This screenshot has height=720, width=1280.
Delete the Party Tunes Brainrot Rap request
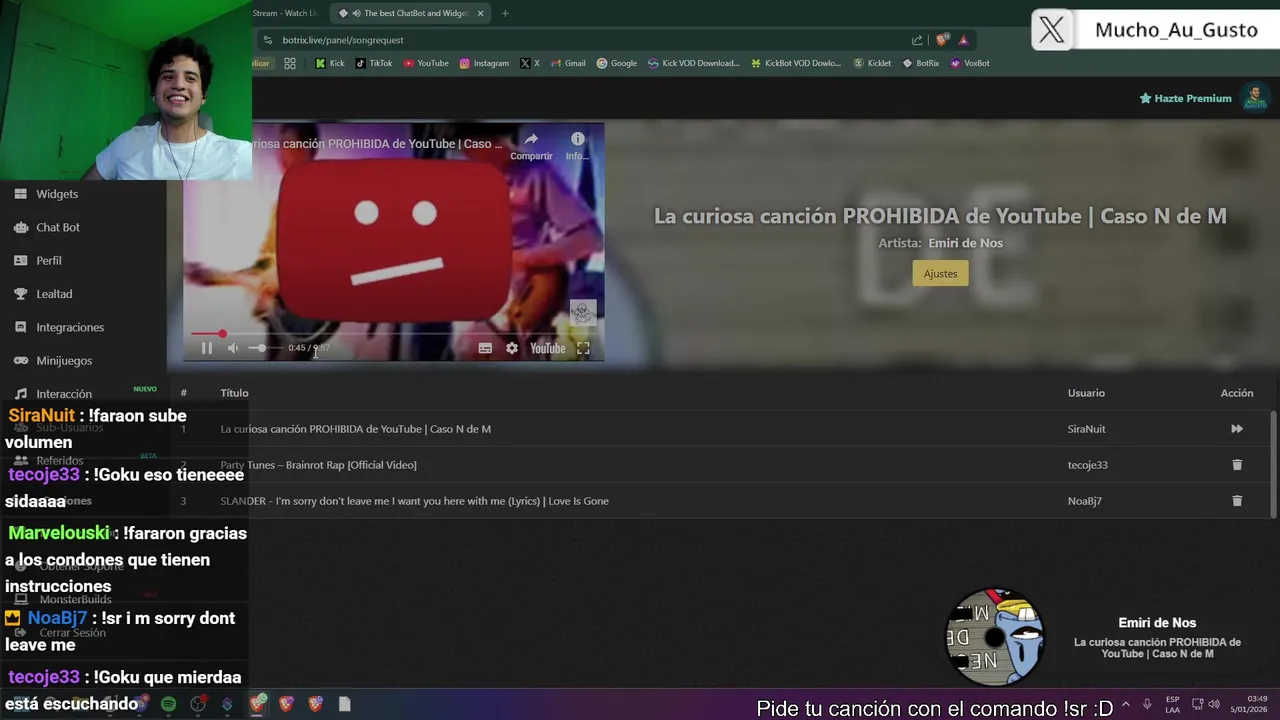click(1237, 465)
